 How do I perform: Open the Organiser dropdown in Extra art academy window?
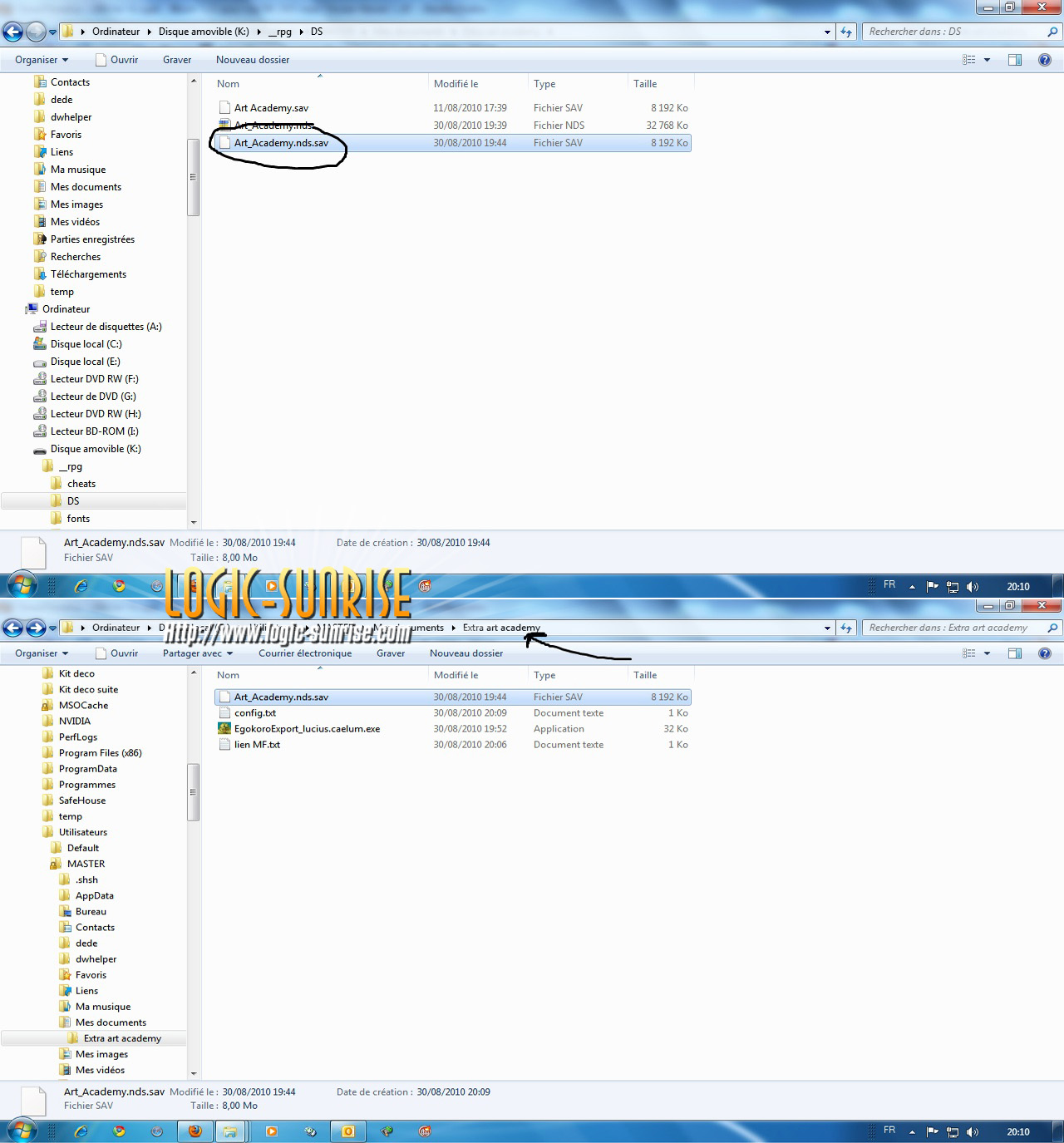tap(42, 653)
